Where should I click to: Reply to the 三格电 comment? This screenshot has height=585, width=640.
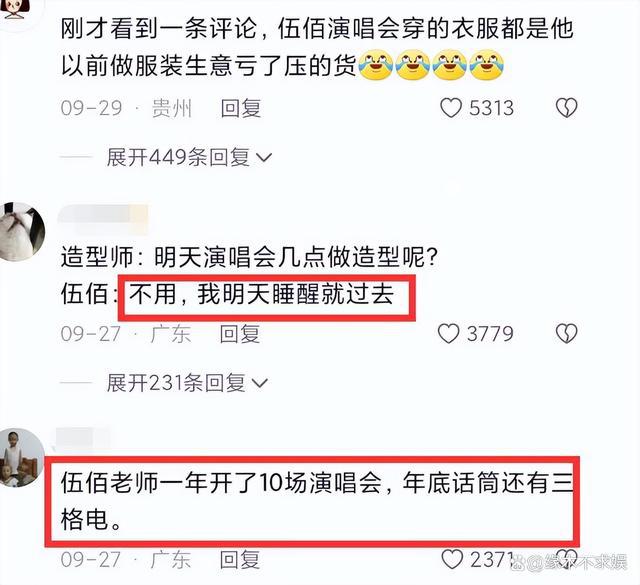pyautogui.click(x=240, y=559)
